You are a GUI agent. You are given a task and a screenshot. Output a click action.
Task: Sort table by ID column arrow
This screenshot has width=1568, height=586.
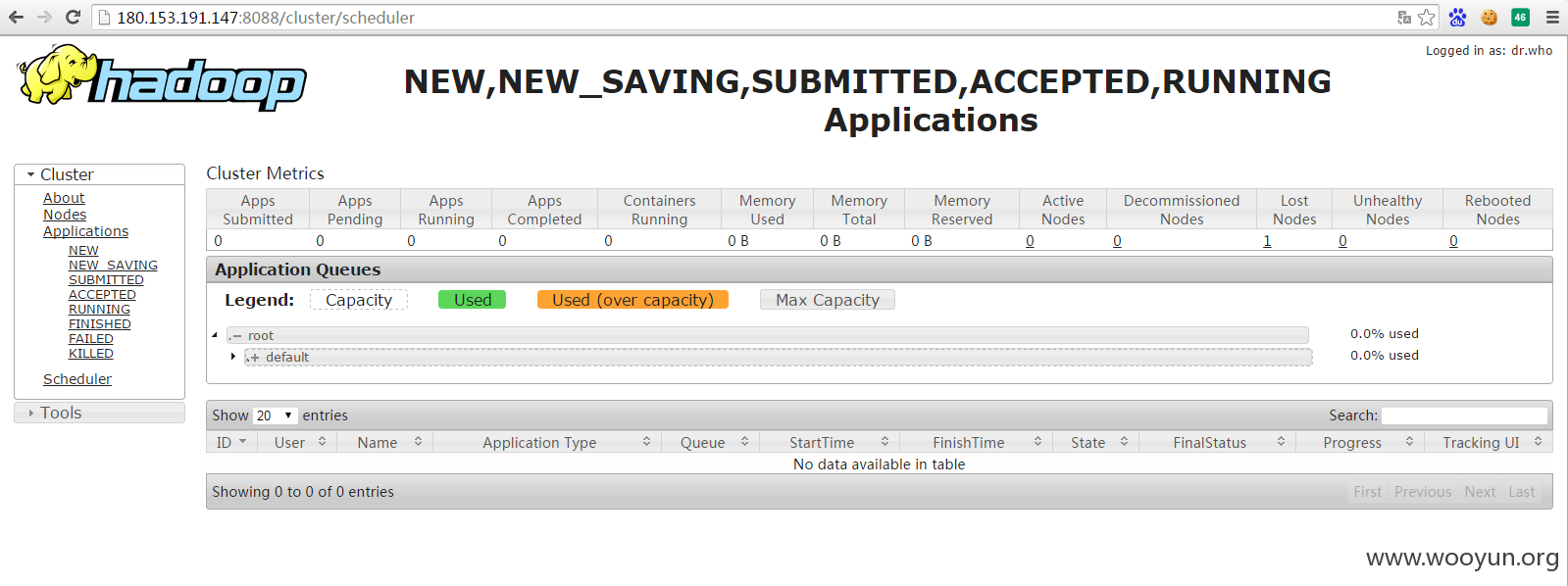pyautogui.click(x=243, y=442)
